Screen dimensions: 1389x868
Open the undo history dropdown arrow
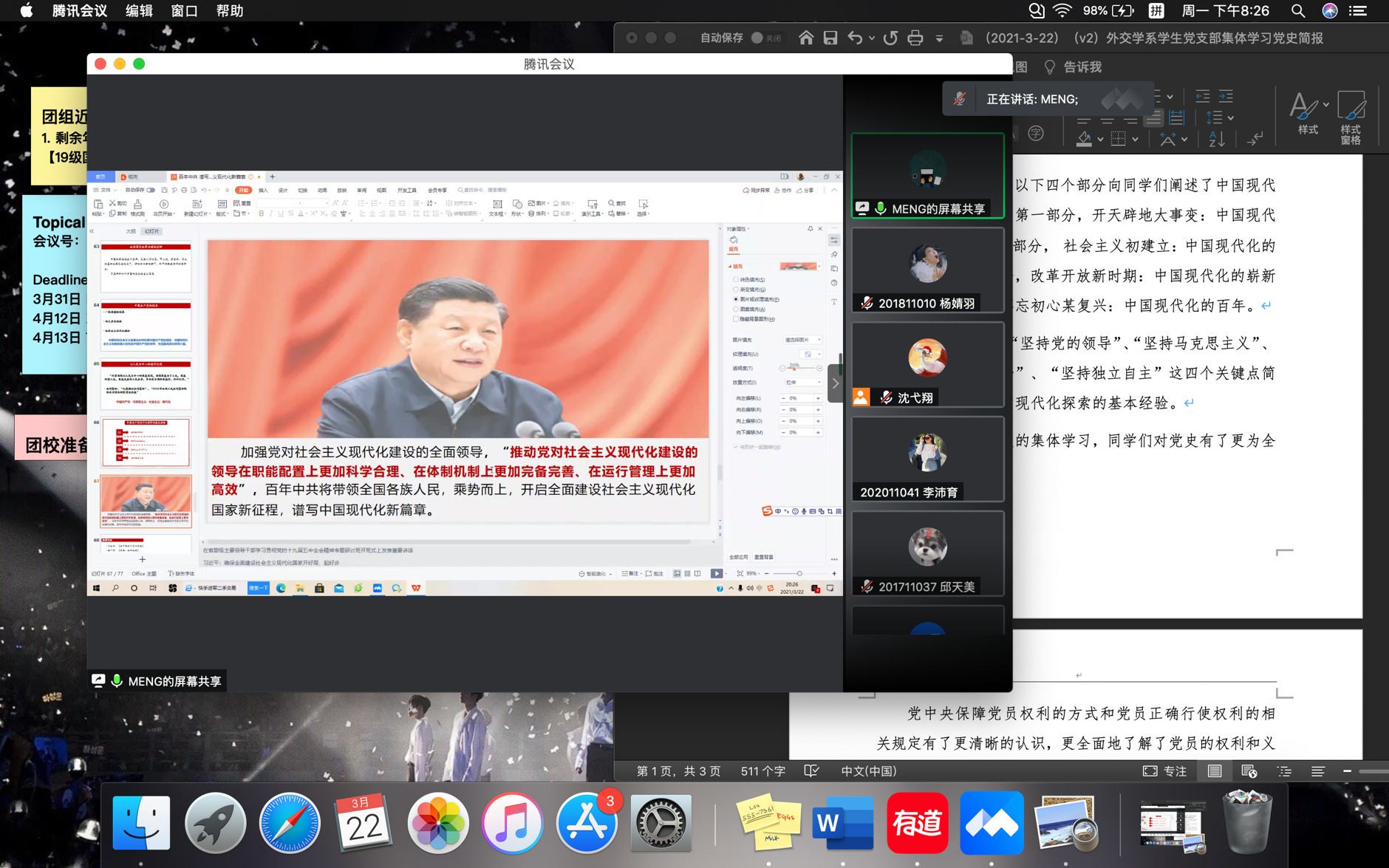coord(872,38)
